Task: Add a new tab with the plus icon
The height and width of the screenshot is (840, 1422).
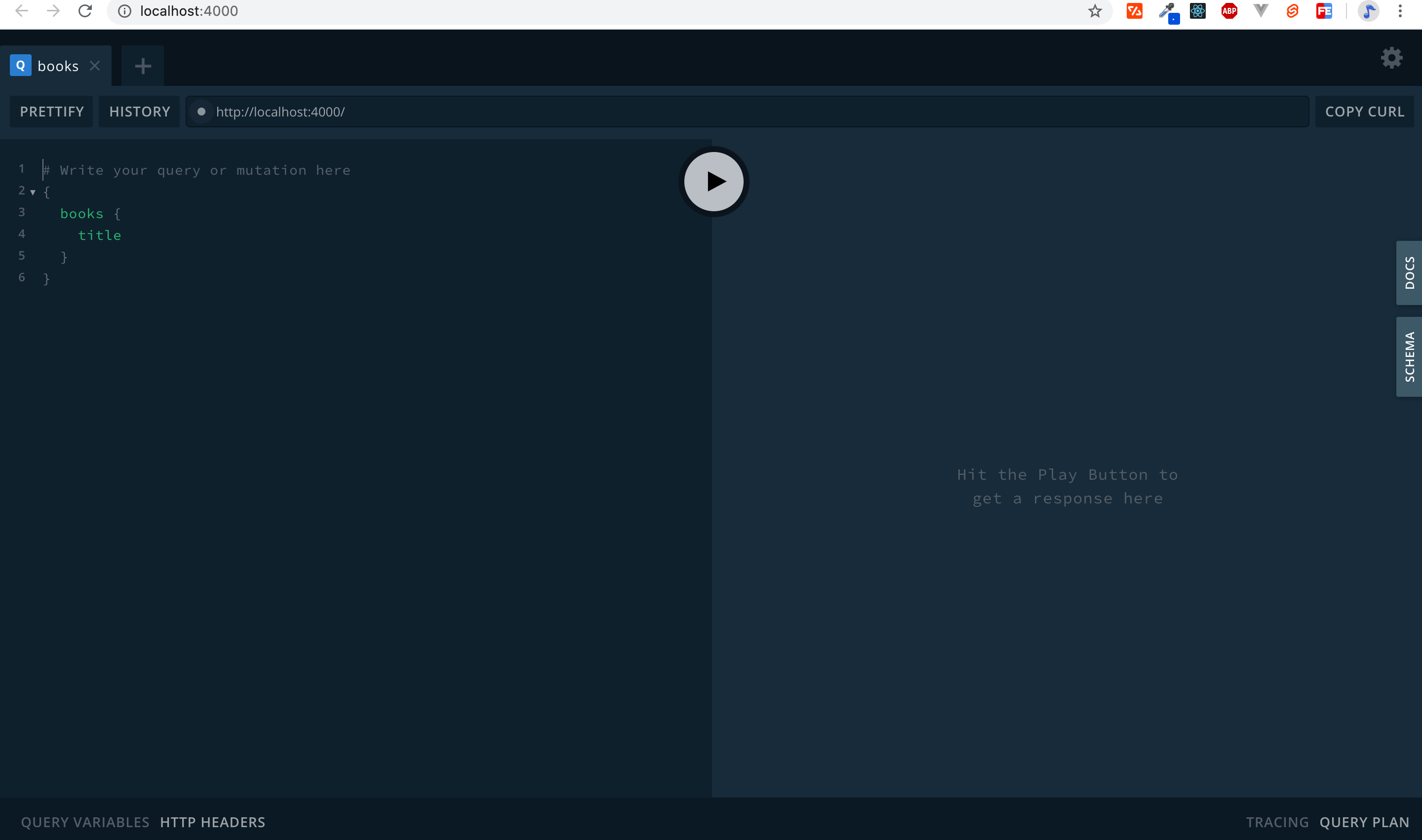Action: [143, 66]
